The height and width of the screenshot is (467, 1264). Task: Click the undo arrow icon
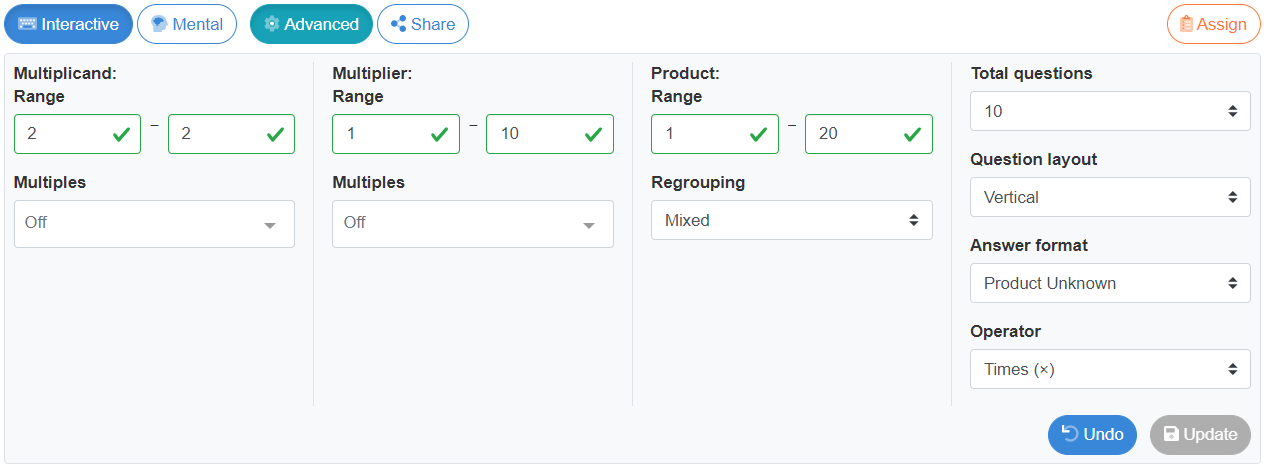point(1070,434)
